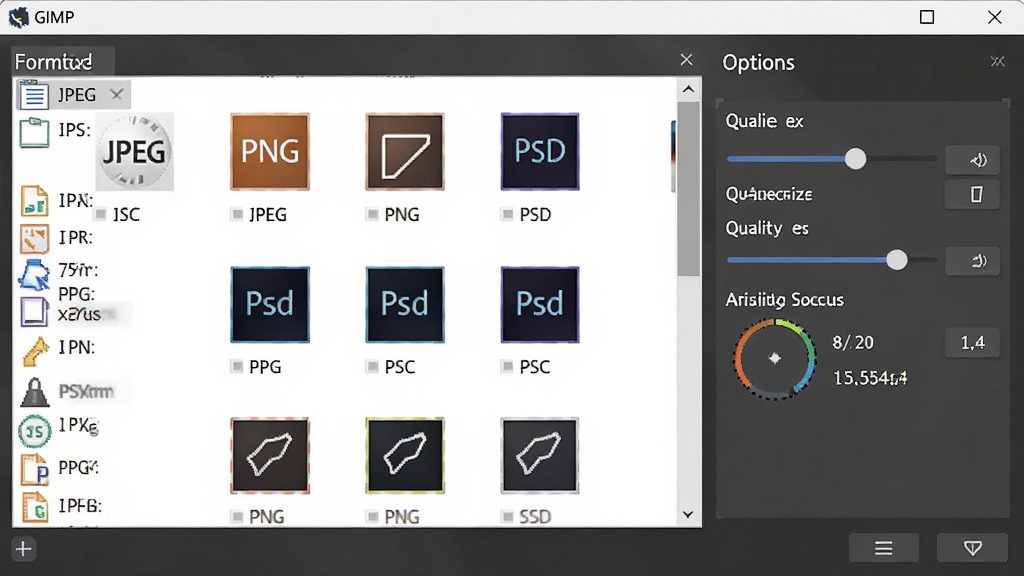The image size is (1024, 576).
Task: Click the blue icon beside 75fr:
Action: (34, 275)
